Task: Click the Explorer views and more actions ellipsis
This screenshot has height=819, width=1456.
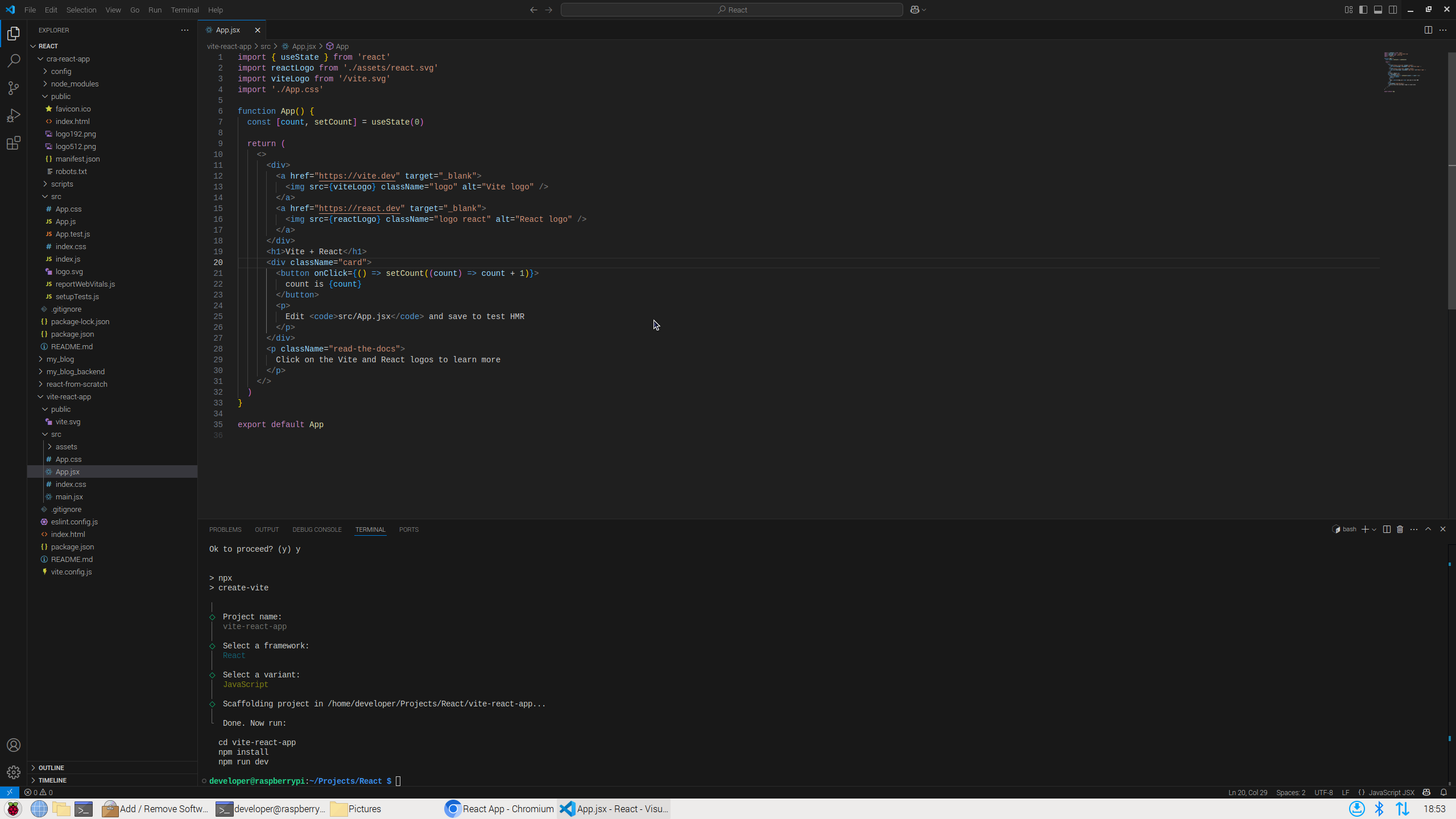Action: click(x=185, y=30)
